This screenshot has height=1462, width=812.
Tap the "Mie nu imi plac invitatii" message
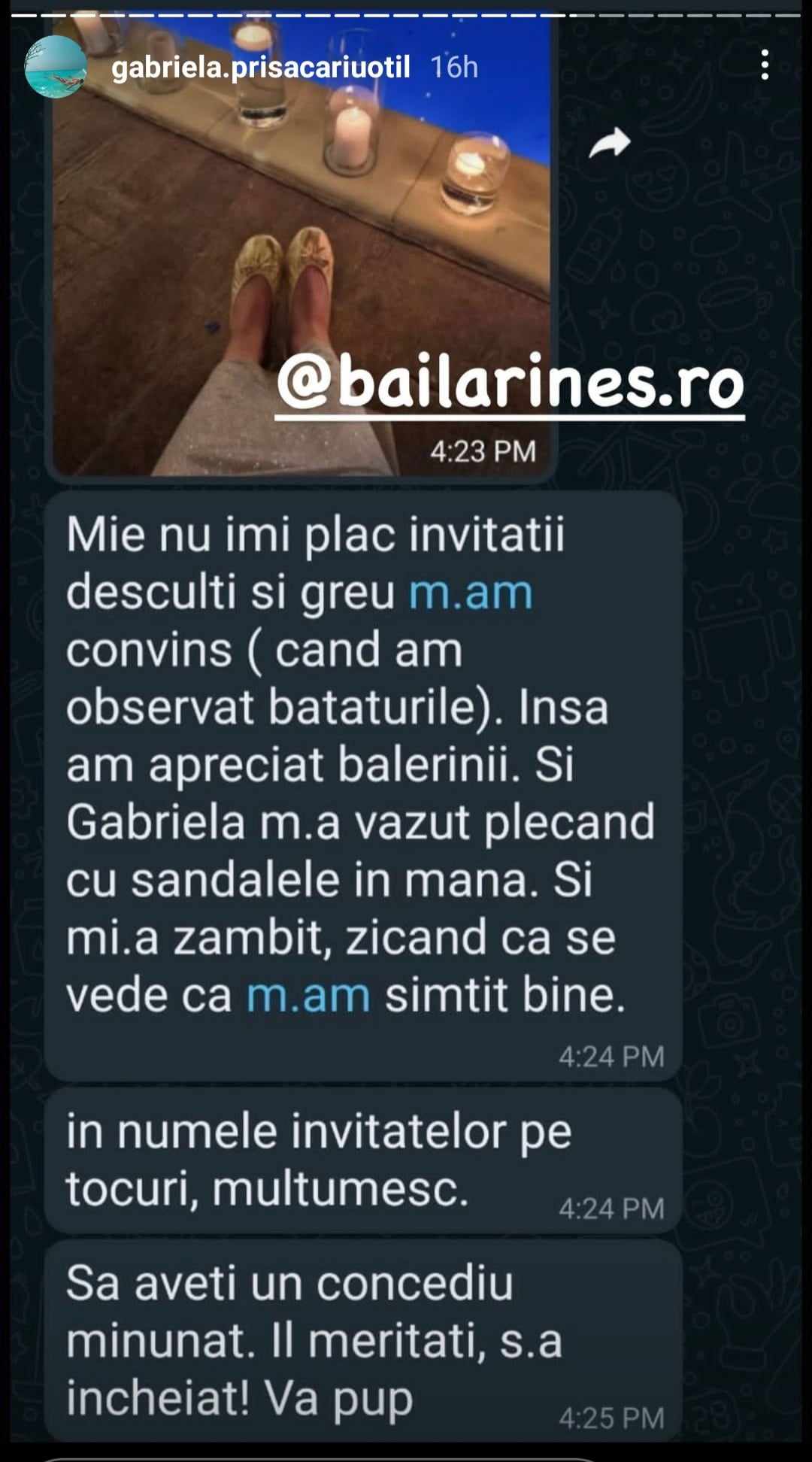[x=363, y=786]
